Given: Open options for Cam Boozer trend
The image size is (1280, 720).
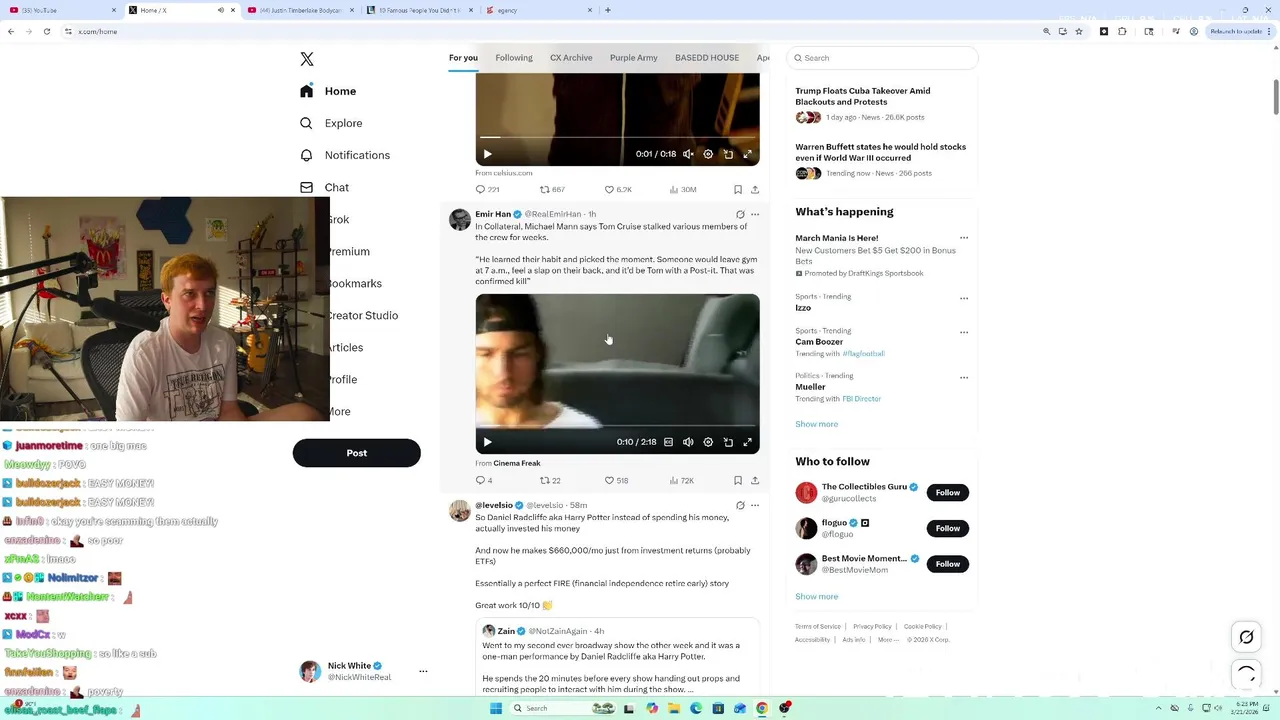Looking at the screenshot, I should 964,332.
